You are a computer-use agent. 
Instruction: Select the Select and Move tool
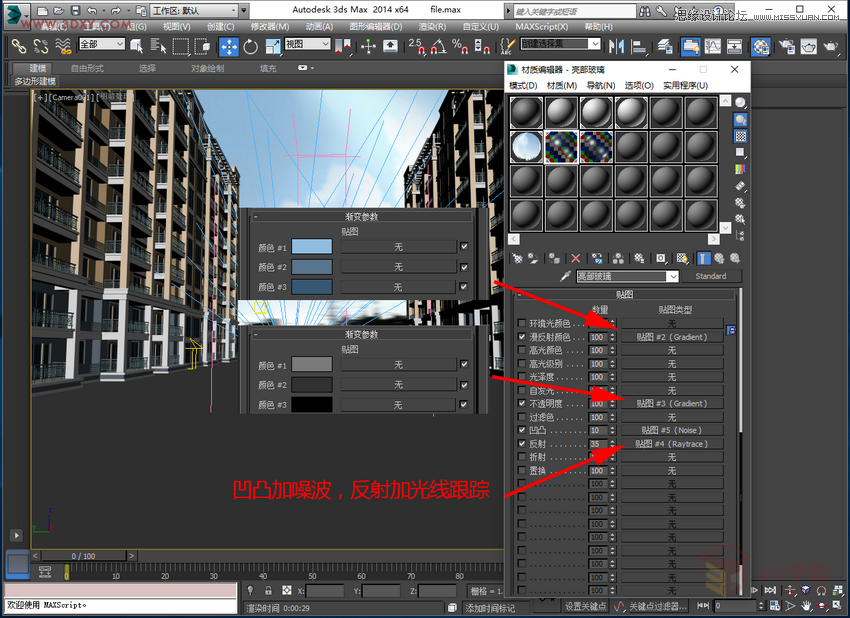coord(228,45)
